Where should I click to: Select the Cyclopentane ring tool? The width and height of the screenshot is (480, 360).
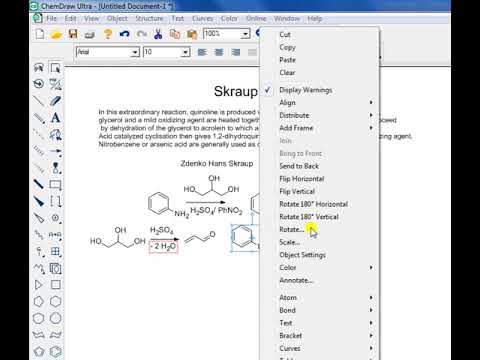click(39, 301)
